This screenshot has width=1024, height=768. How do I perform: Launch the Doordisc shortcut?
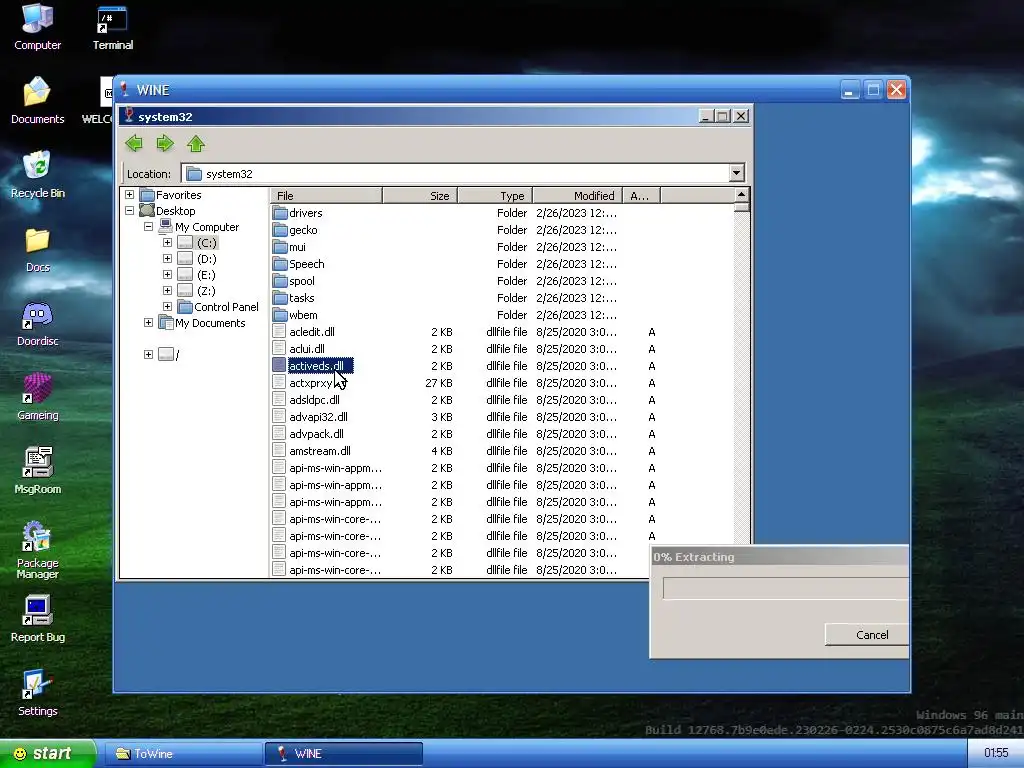pyautogui.click(x=37, y=323)
